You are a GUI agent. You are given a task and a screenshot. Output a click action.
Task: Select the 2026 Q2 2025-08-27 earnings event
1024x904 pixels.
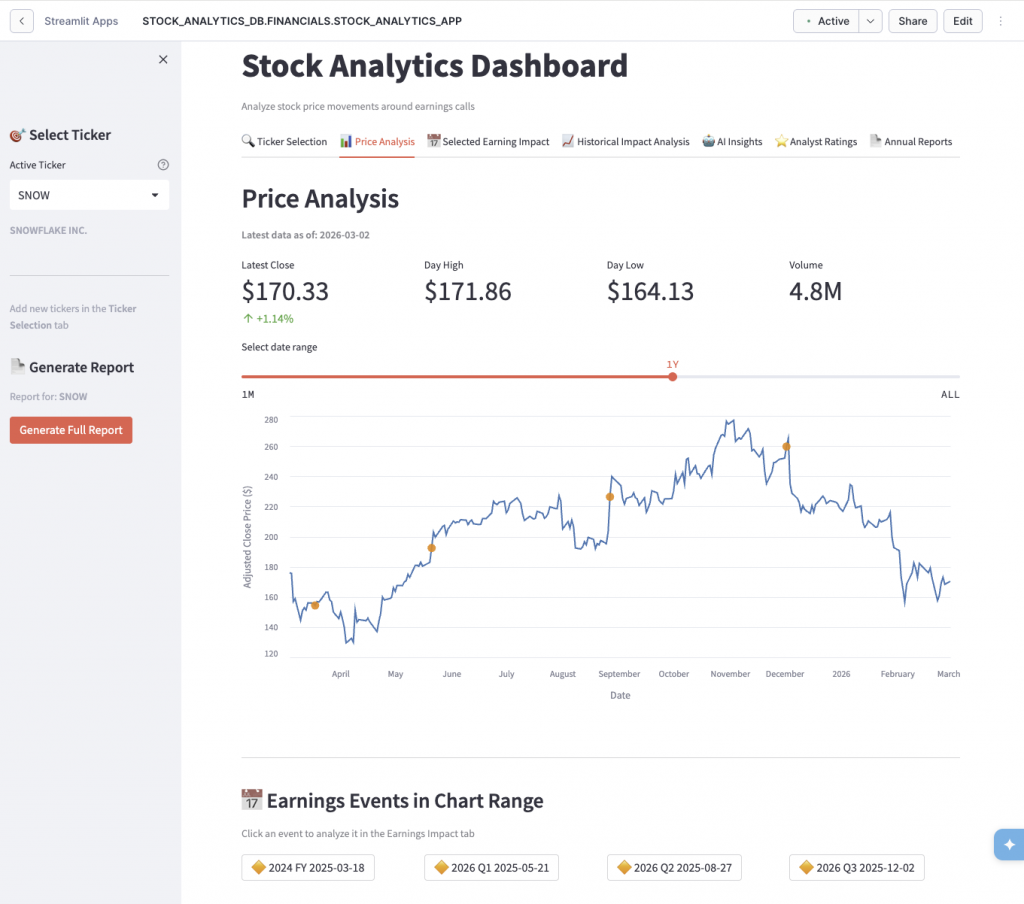pos(674,868)
